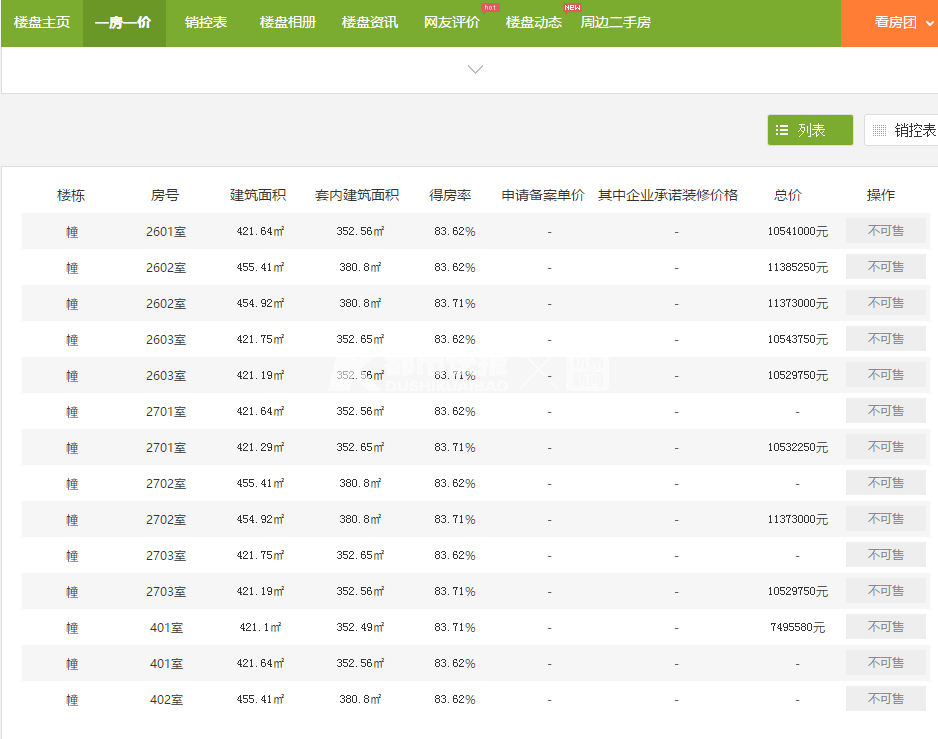The image size is (938, 739).
Task: Click the 操作 column header
Action: pyautogui.click(x=881, y=195)
